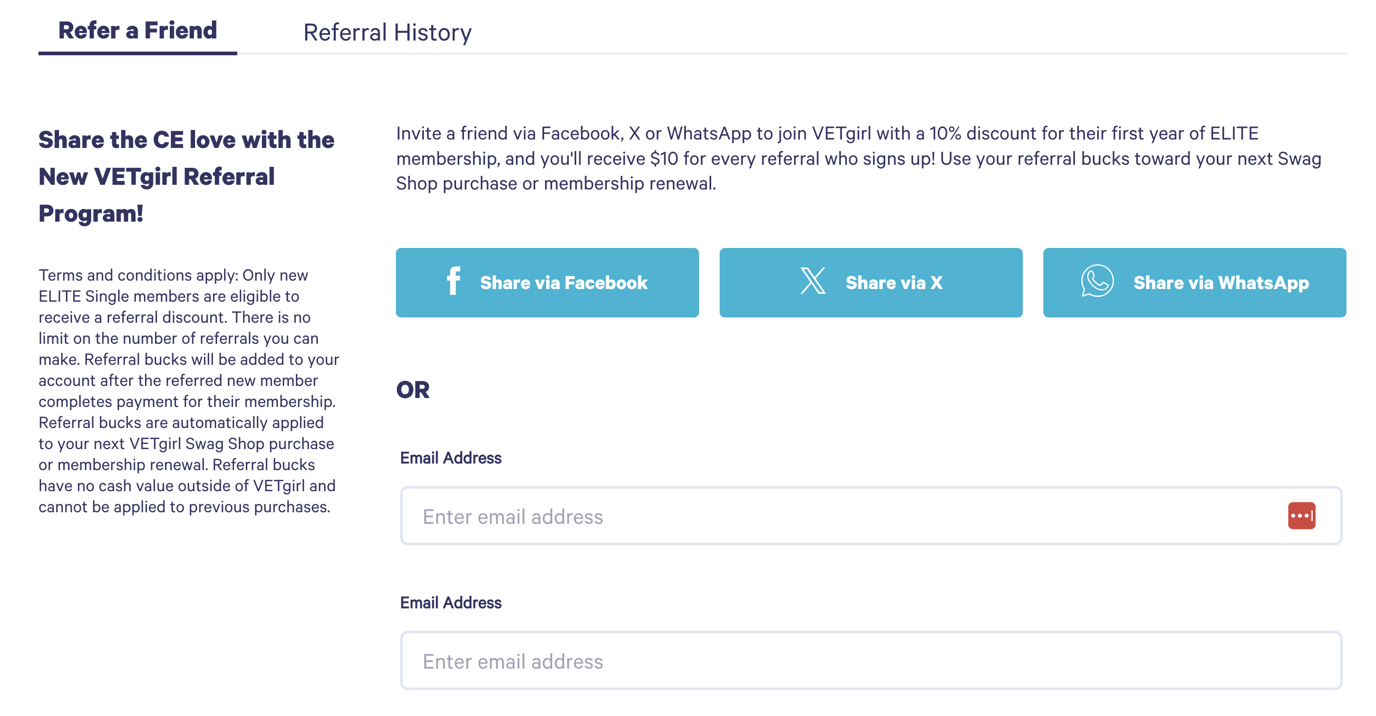Click the Share via Facebook button
The image size is (1376, 716).
pyautogui.click(x=547, y=282)
